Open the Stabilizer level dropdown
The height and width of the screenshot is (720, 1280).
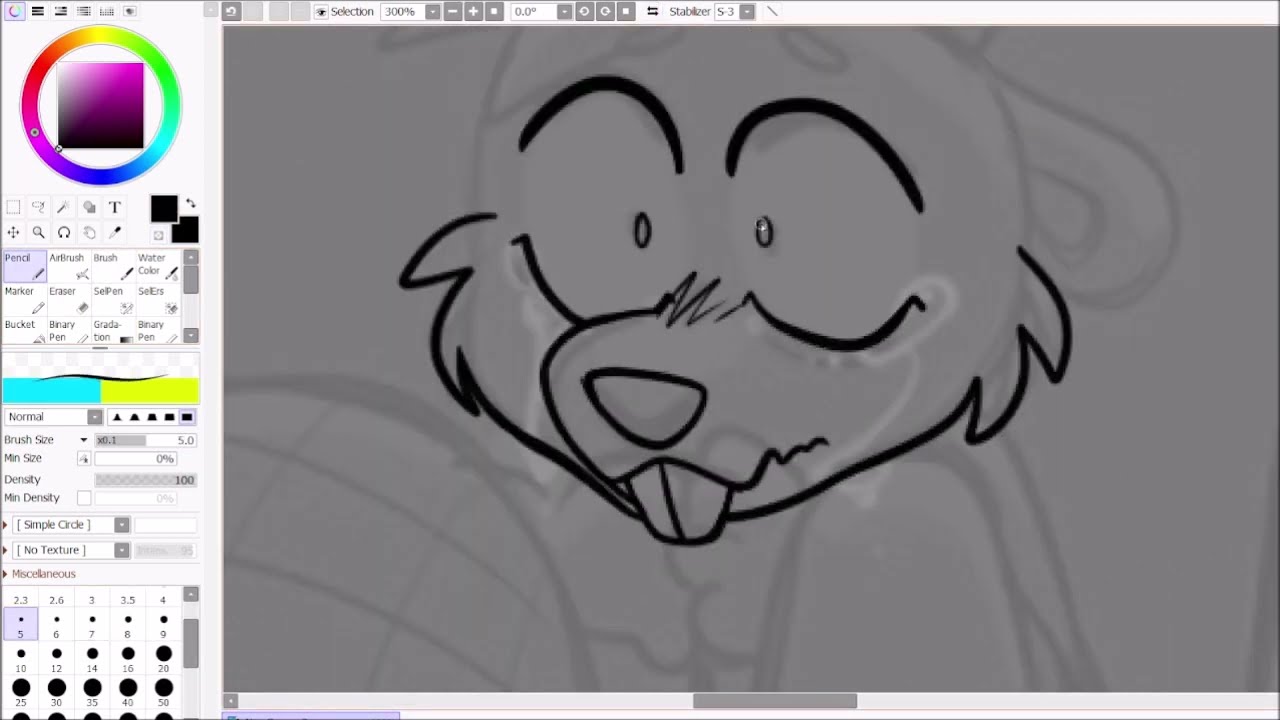(x=747, y=11)
